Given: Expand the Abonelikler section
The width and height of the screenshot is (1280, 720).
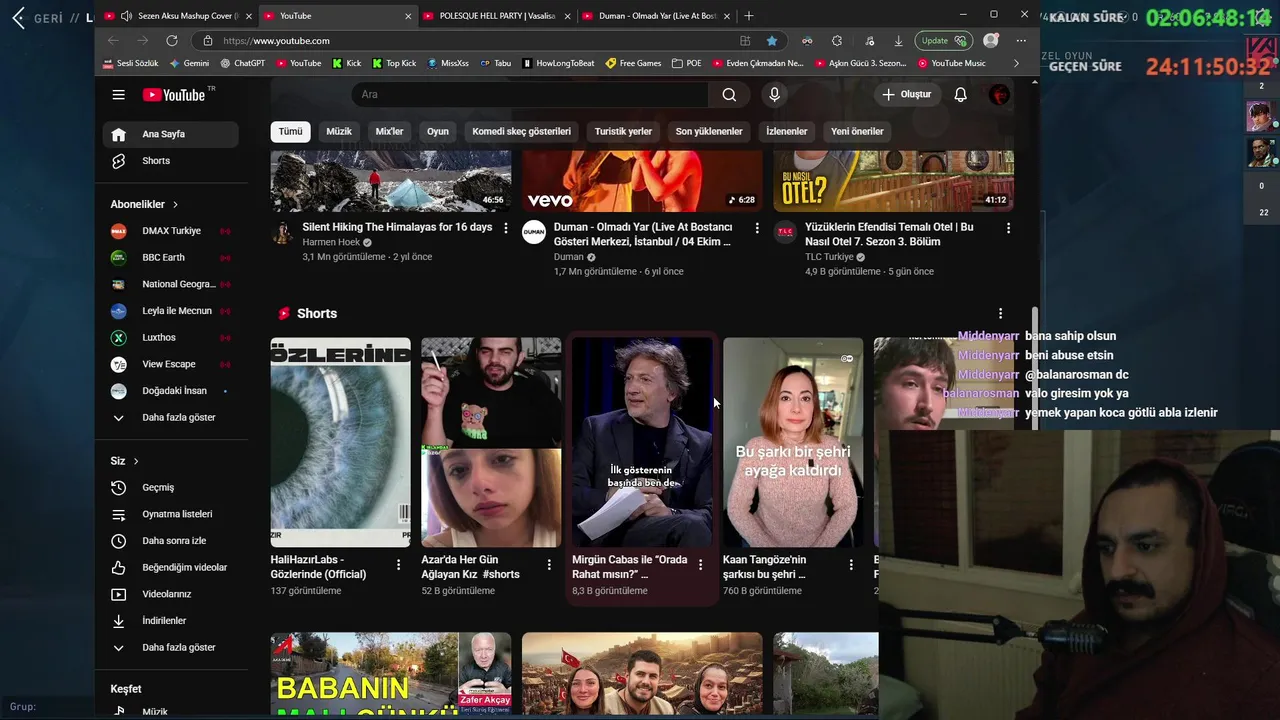Looking at the screenshot, I should (x=145, y=204).
